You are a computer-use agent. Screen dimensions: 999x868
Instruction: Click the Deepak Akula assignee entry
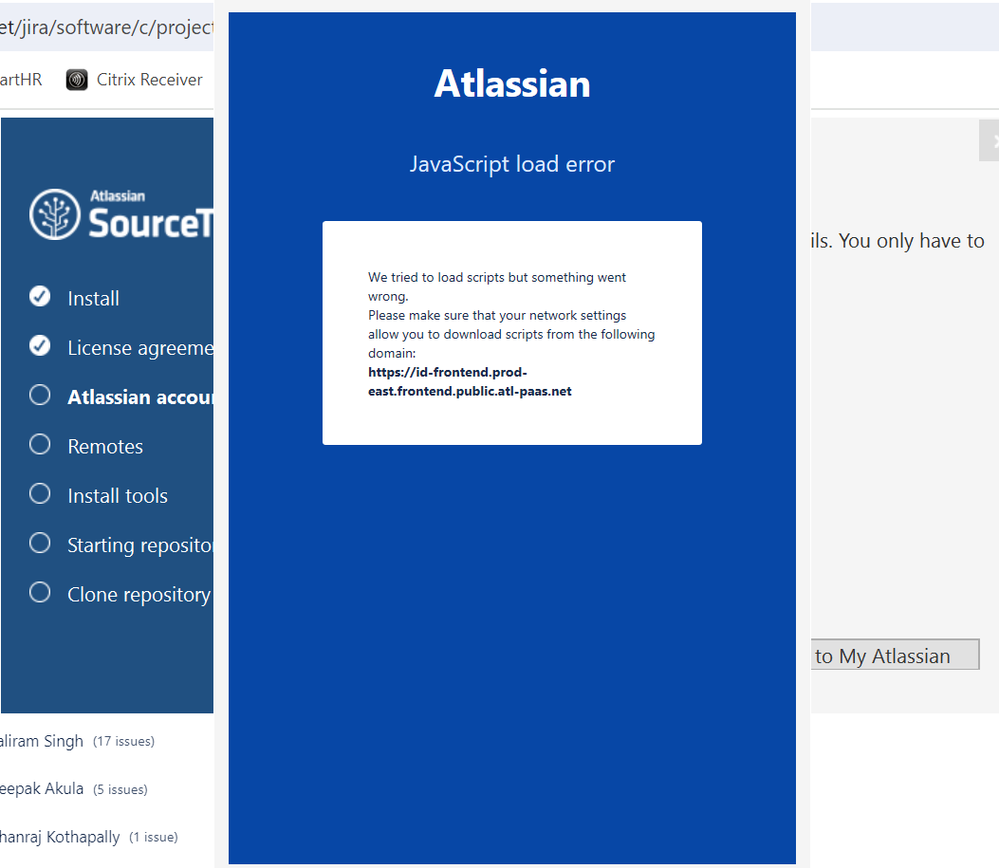[73, 789]
